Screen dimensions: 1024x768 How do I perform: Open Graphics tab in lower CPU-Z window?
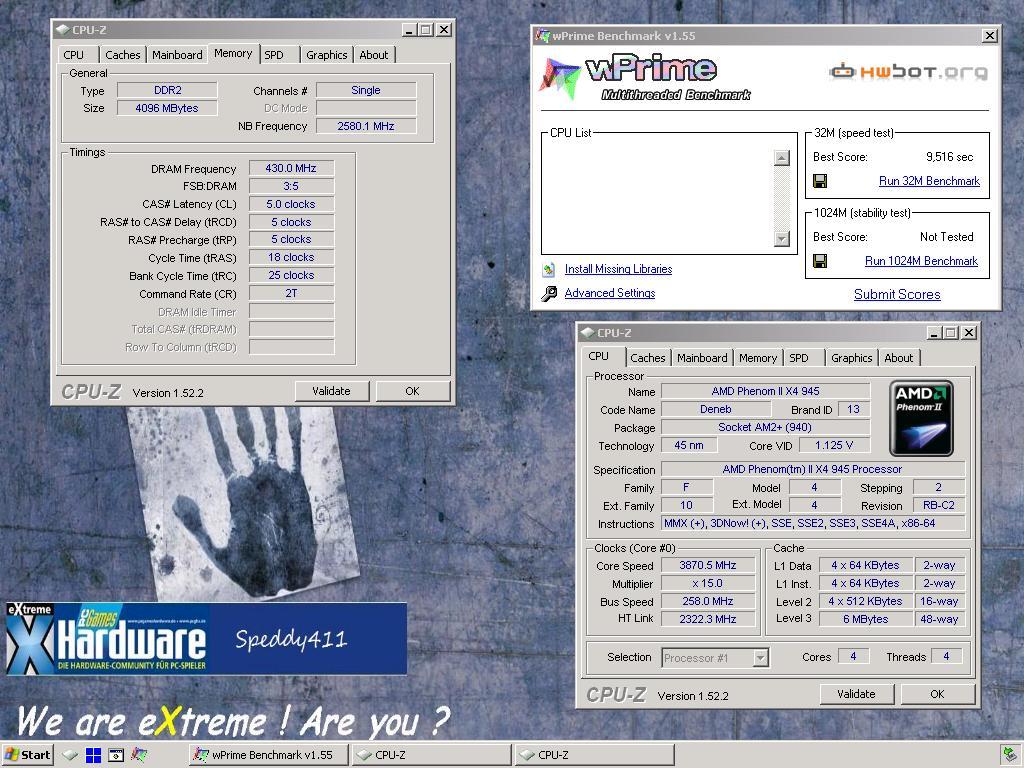pos(852,358)
